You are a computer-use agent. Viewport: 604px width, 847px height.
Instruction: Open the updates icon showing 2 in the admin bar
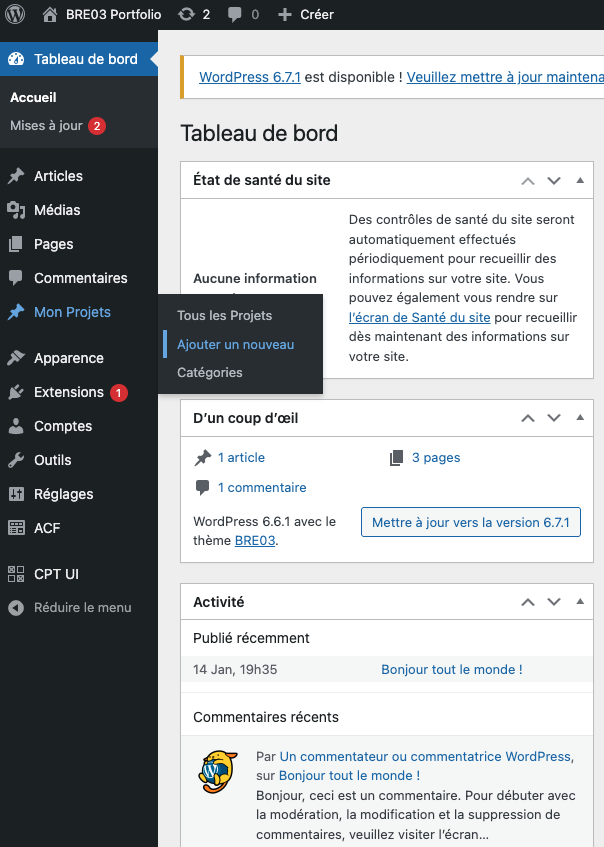coord(187,14)
